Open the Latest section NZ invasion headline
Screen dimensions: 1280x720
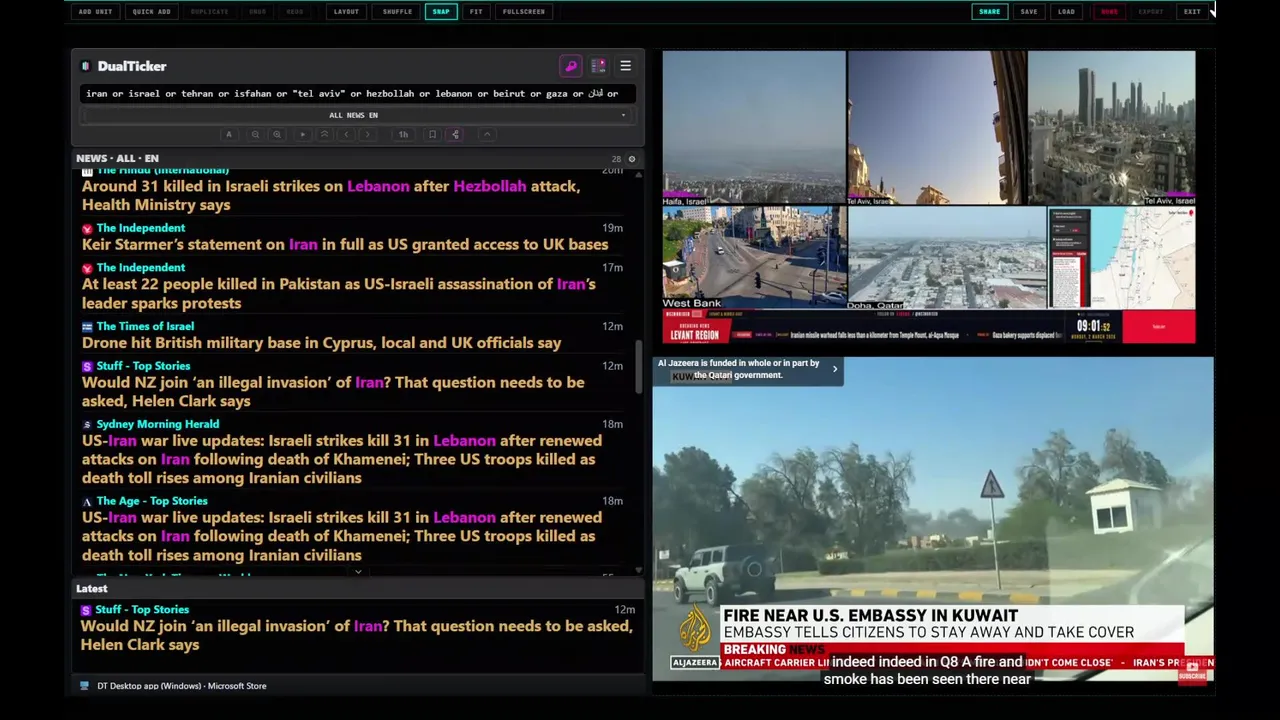click(356, 635)
